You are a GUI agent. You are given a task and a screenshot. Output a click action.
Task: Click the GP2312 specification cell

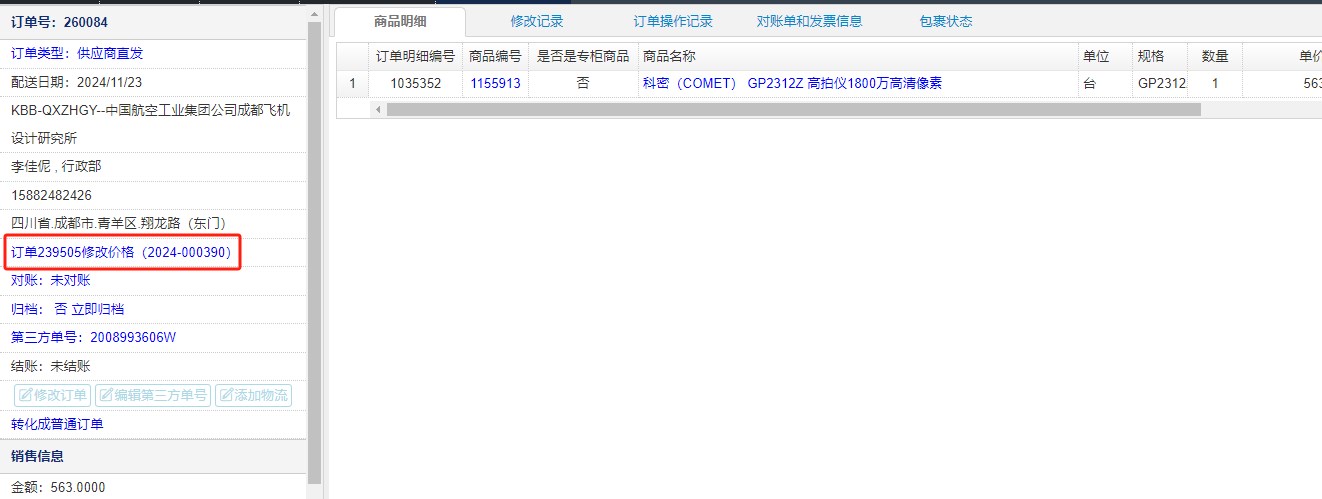[x=1160, y=84]
